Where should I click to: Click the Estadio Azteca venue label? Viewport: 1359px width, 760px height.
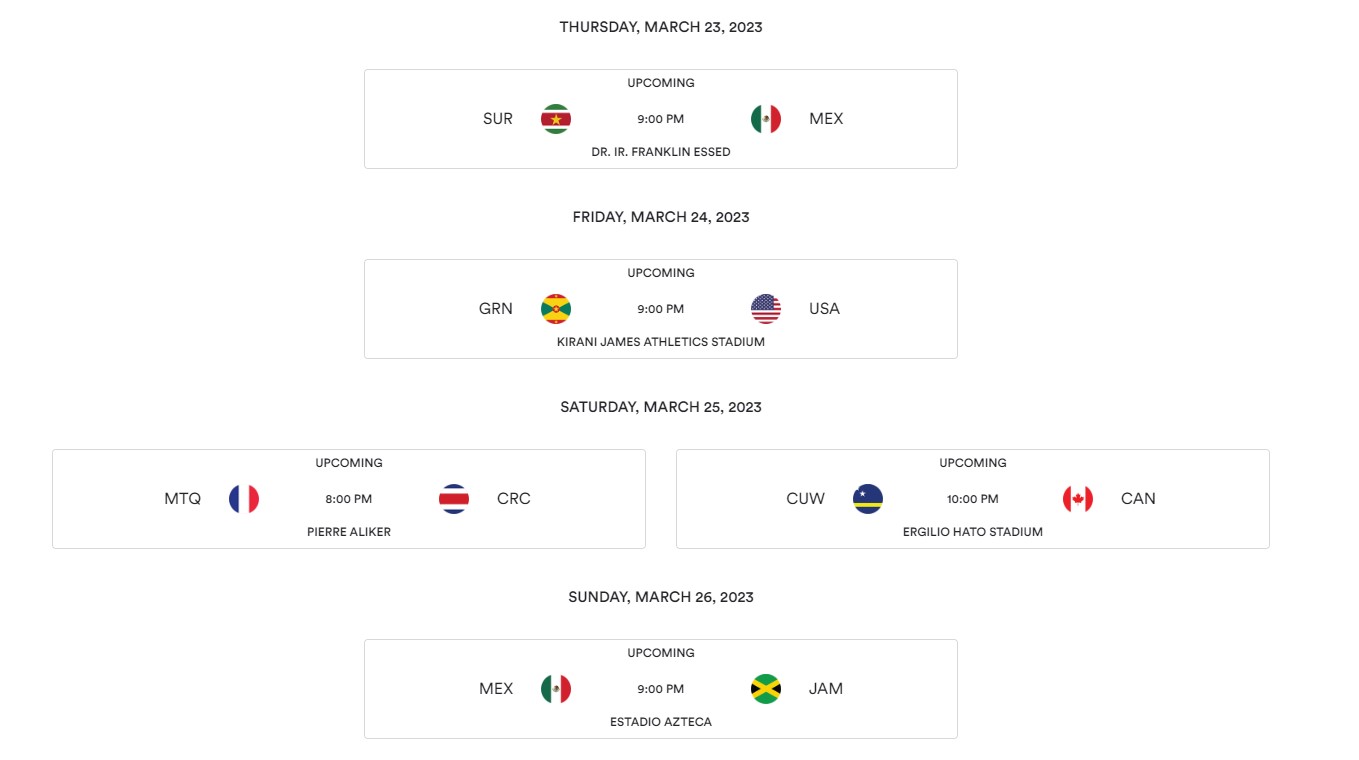click(661, 722)
